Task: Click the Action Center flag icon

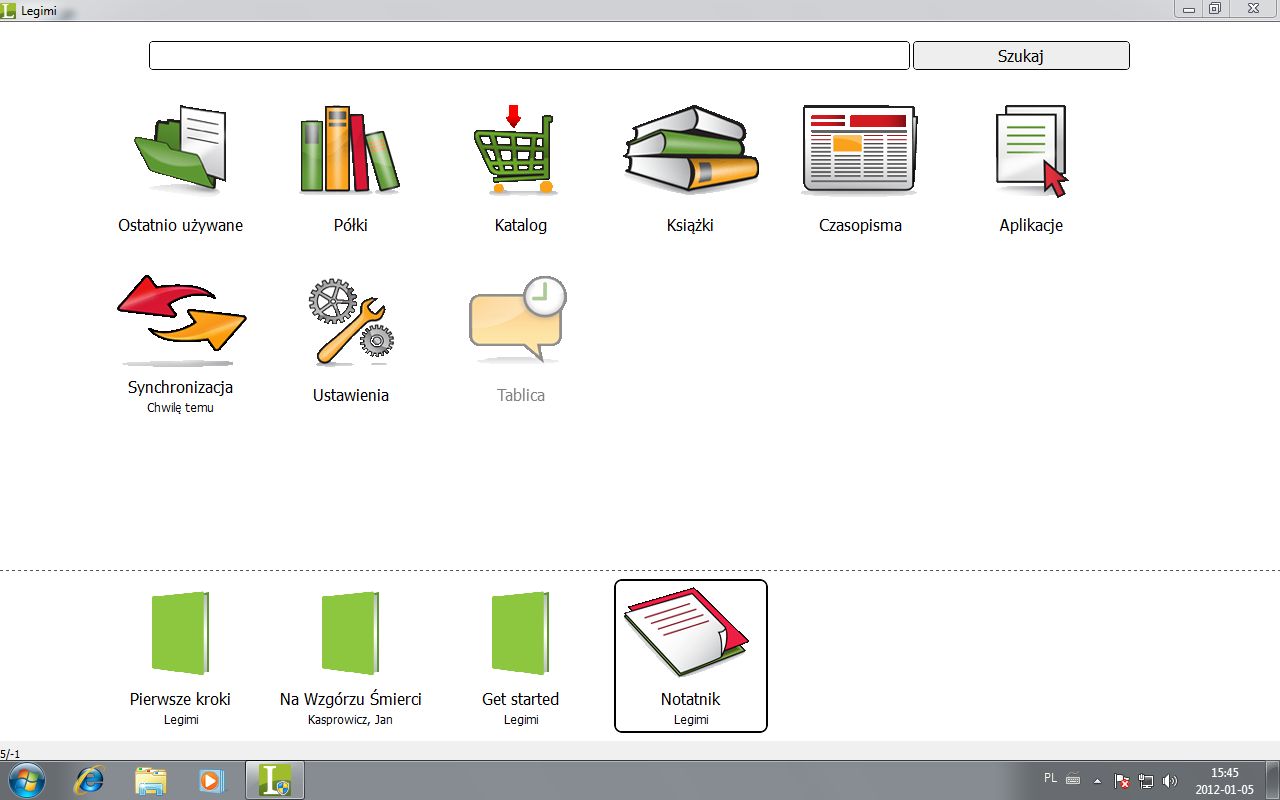Action: (x=1122, y=780)
